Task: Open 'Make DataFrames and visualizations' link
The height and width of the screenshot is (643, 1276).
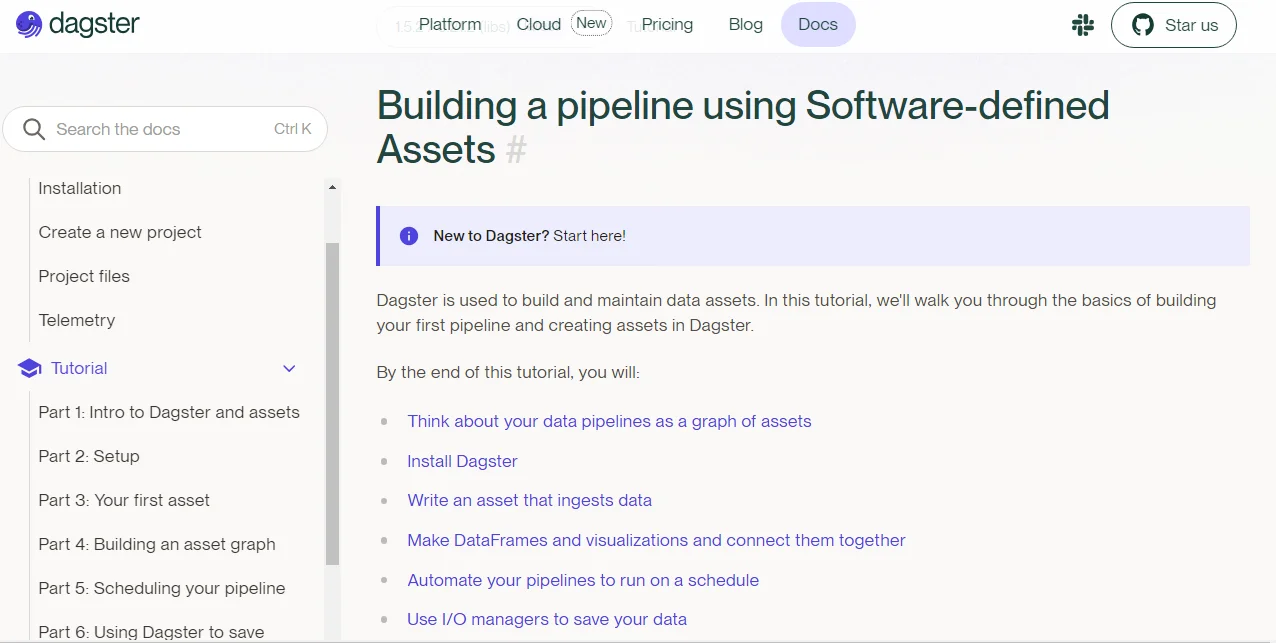Action: pyautogui.click(x=656, y=540)
